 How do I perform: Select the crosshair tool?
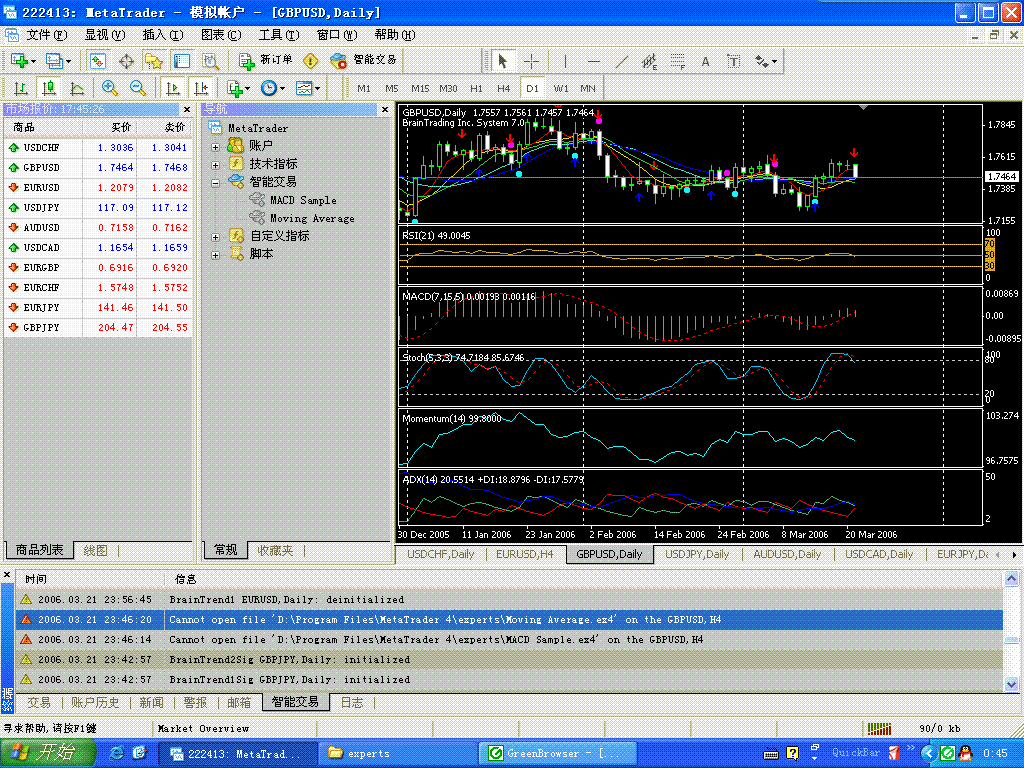click(x=532, y=61)
